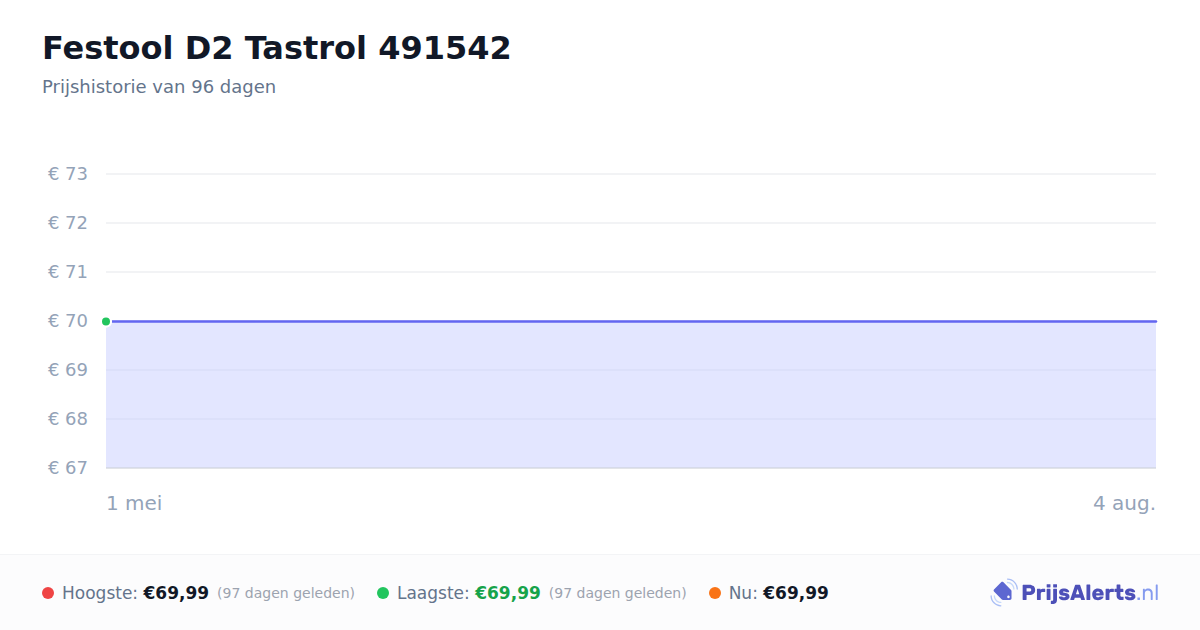Click the € 67 axis label
The width and height of the screenshot is (1200, 630).
pos(68,468)
